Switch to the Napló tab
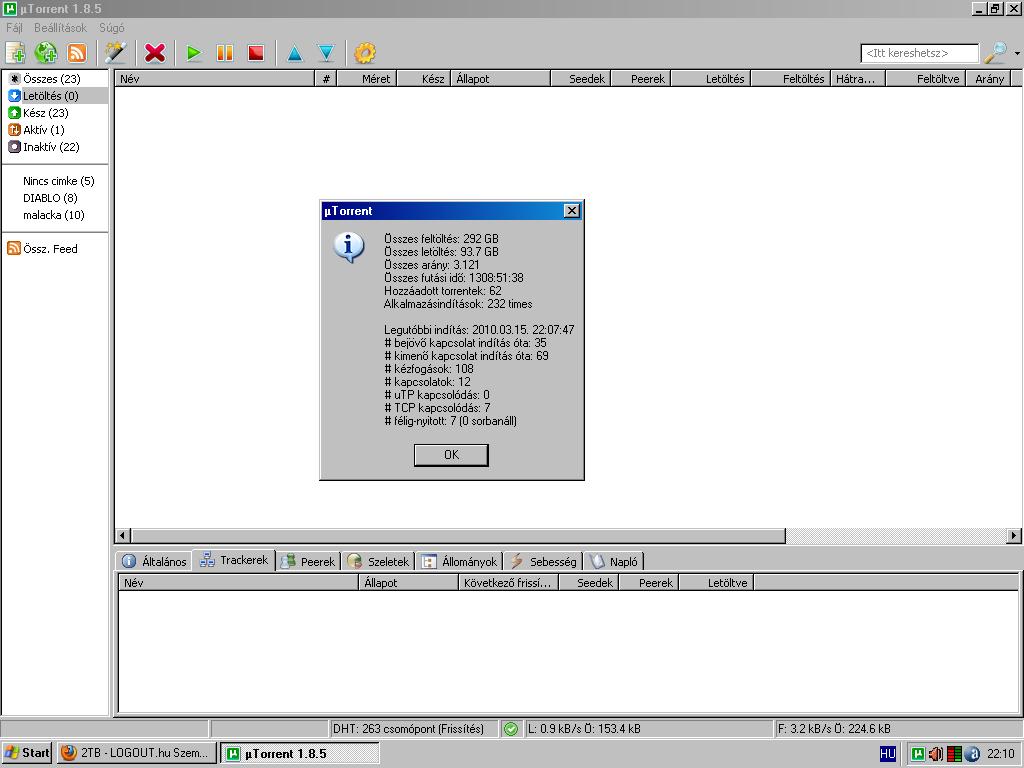 [x=614, y=561]
